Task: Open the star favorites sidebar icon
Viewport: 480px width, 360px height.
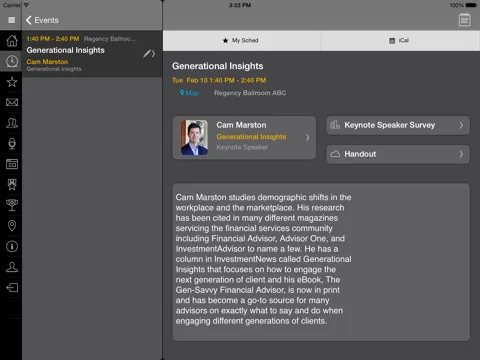Action: (12, 82)
